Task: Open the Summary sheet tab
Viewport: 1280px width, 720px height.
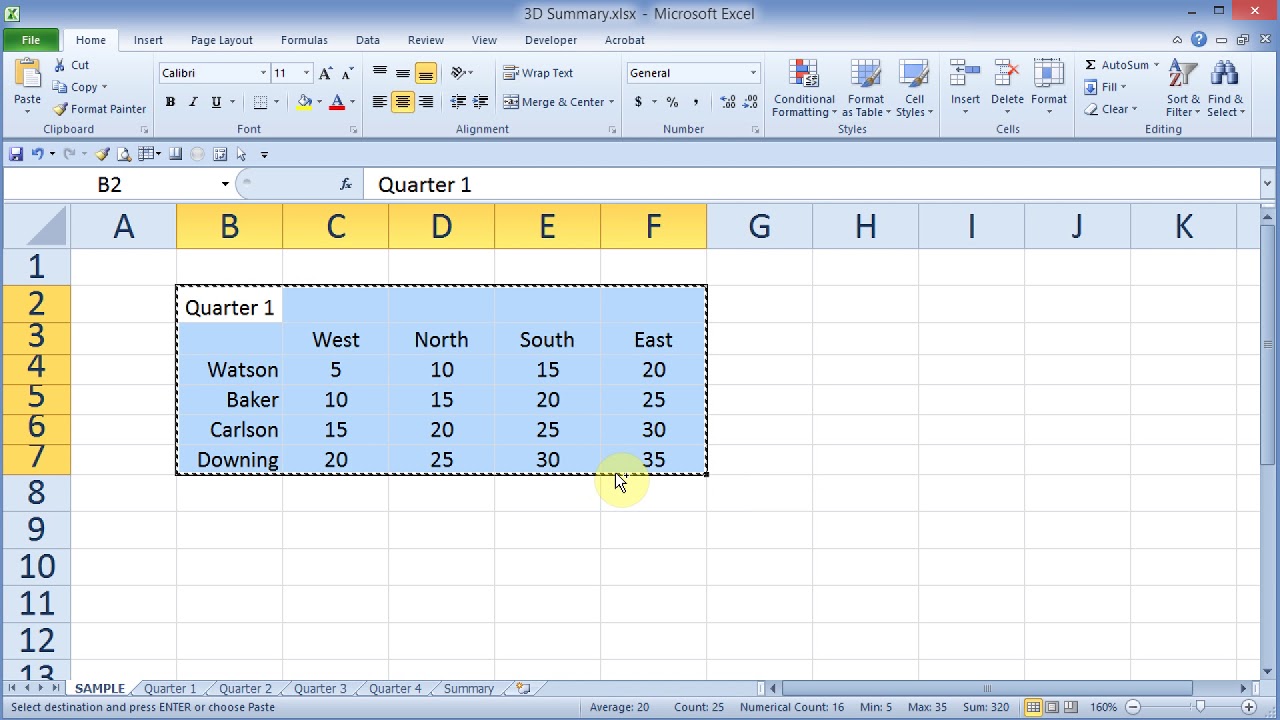Action: (468, 689)
